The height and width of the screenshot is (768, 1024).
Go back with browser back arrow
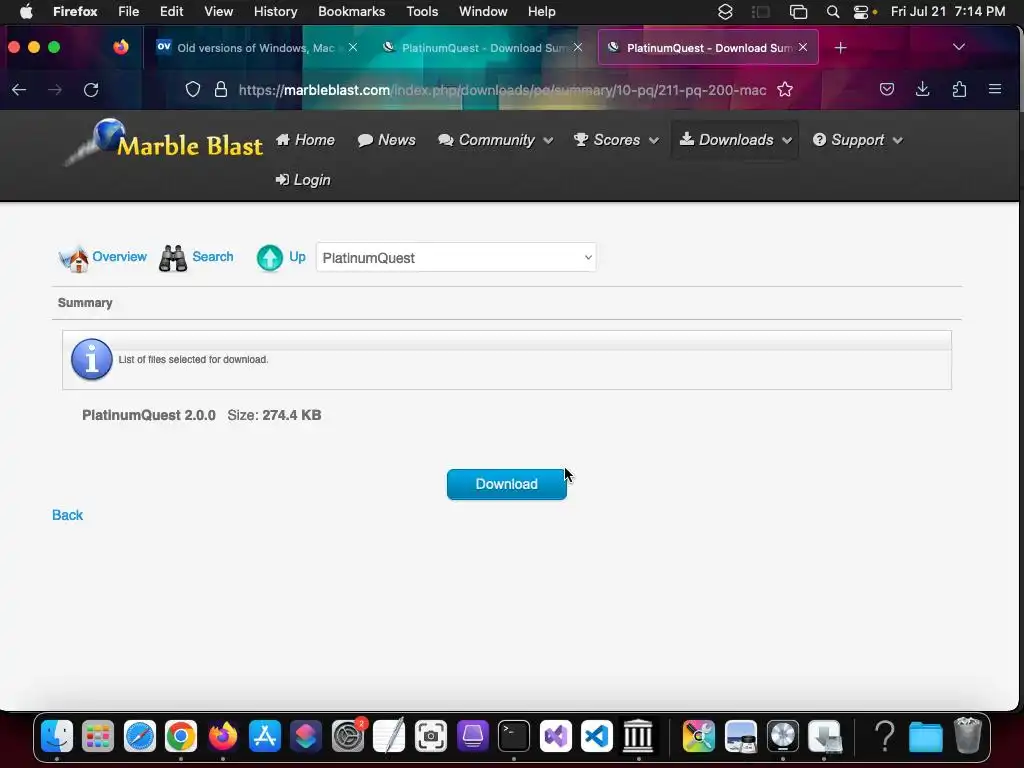click(x=19, y=89)
